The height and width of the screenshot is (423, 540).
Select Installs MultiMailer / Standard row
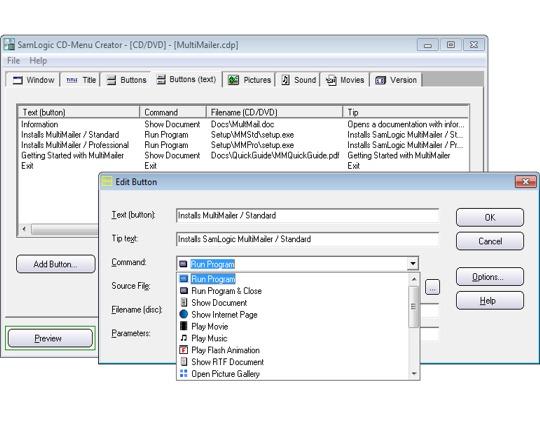pyautogui.click(x=243, y=135)
